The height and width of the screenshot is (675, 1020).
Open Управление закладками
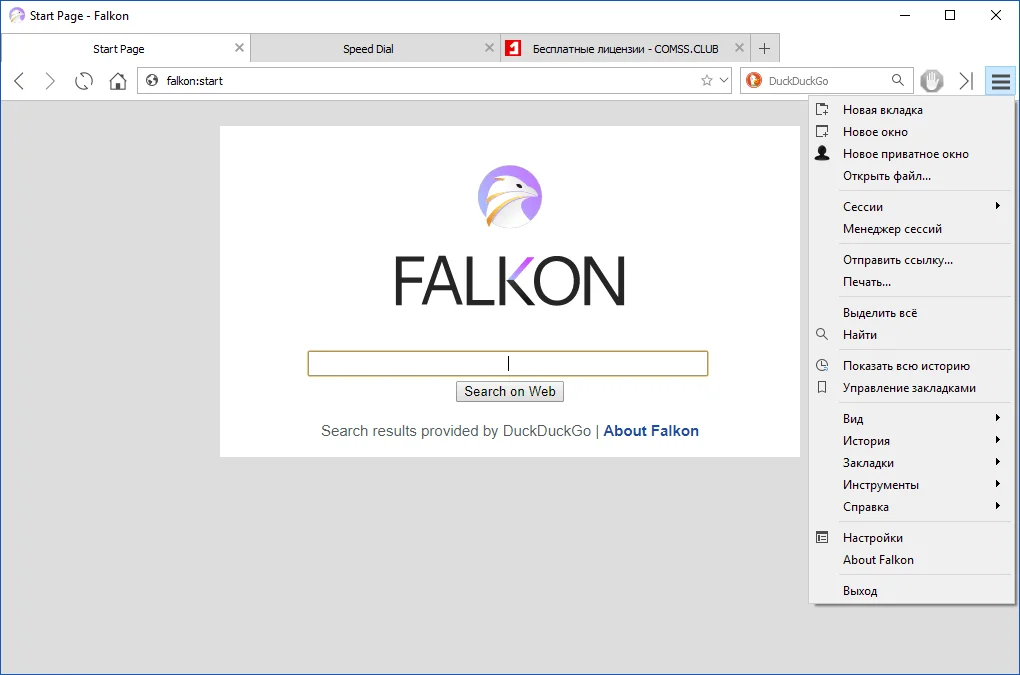point(912,388)
